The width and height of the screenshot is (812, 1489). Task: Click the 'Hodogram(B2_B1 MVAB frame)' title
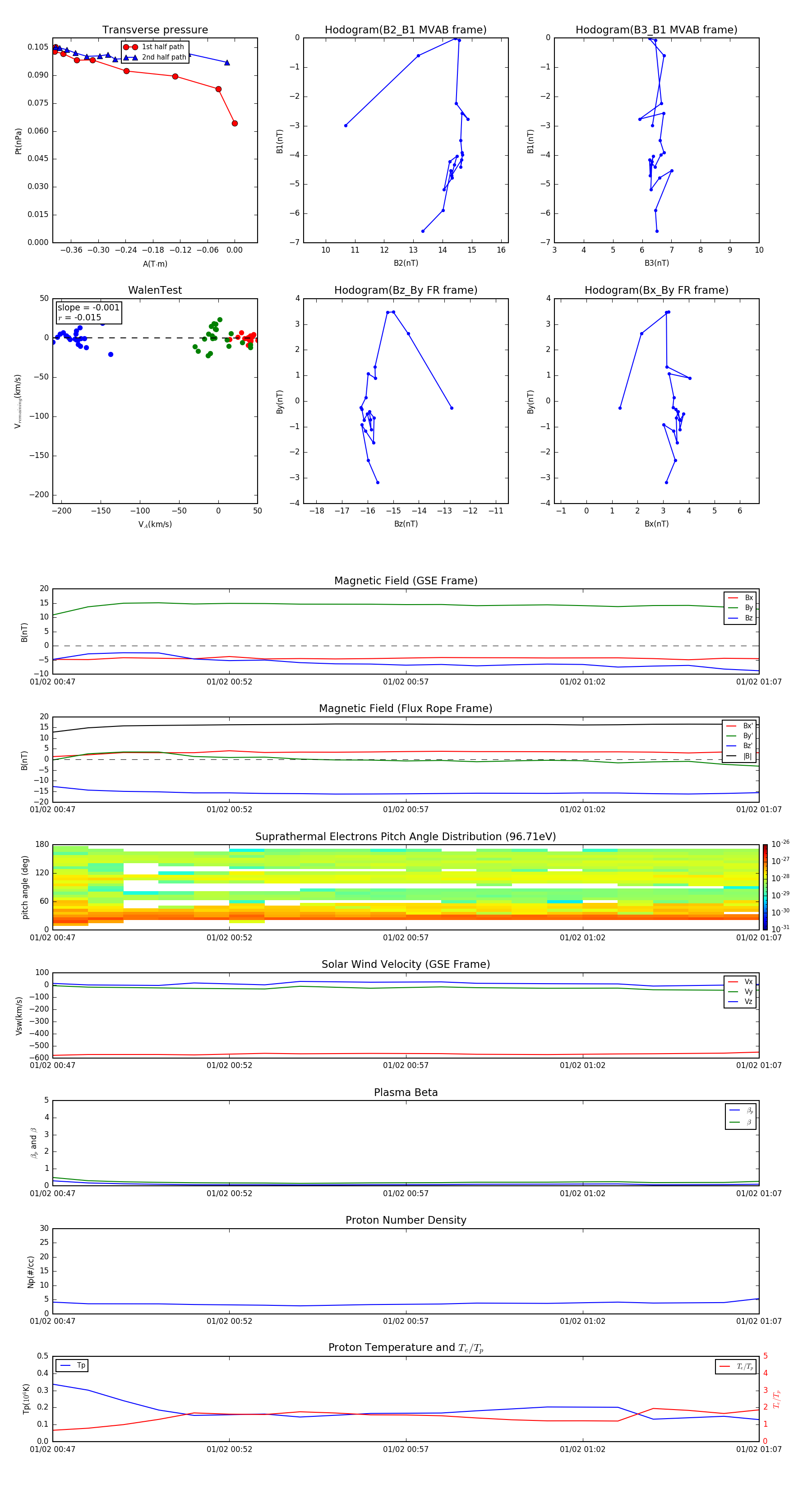pos(406,30)
